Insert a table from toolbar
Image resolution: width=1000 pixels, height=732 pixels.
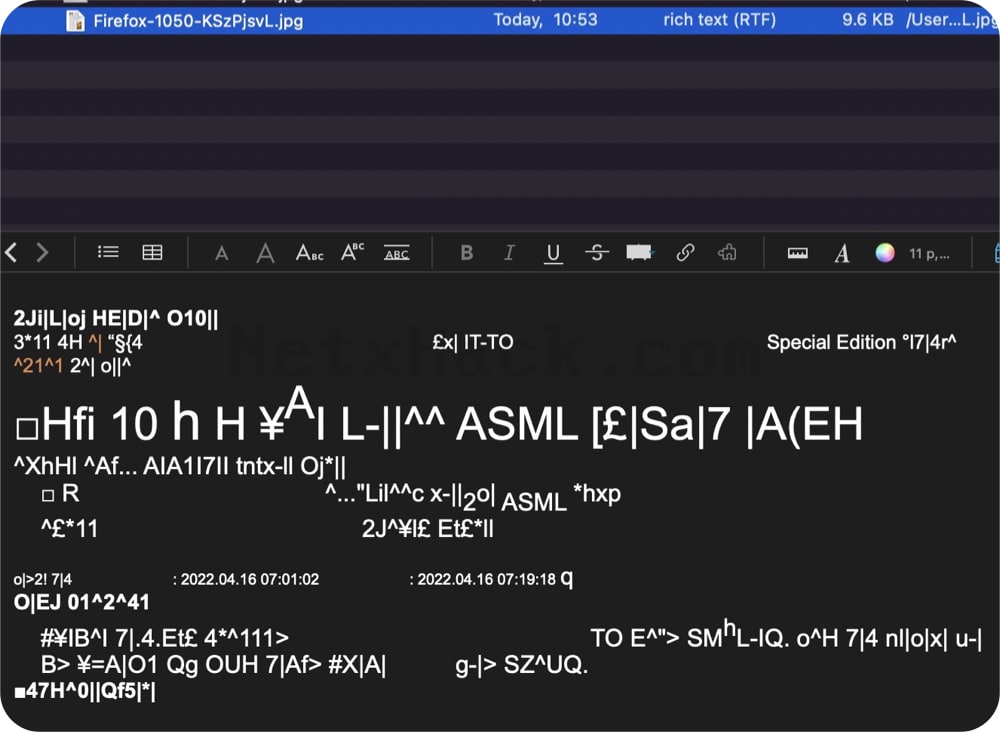(152, 253)
